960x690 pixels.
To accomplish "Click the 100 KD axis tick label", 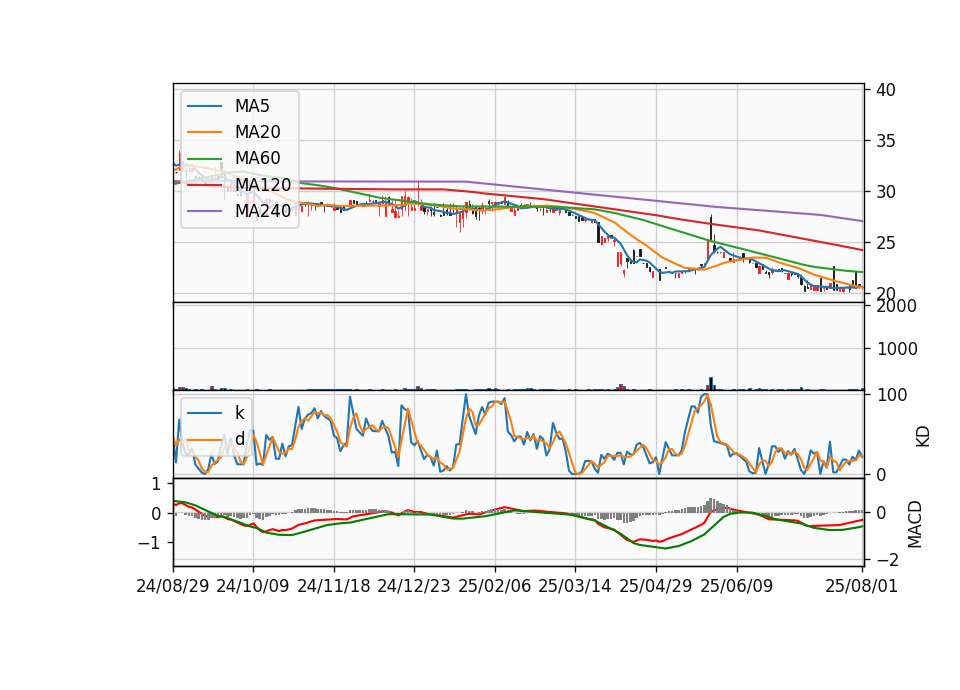I will pos(892,395).
